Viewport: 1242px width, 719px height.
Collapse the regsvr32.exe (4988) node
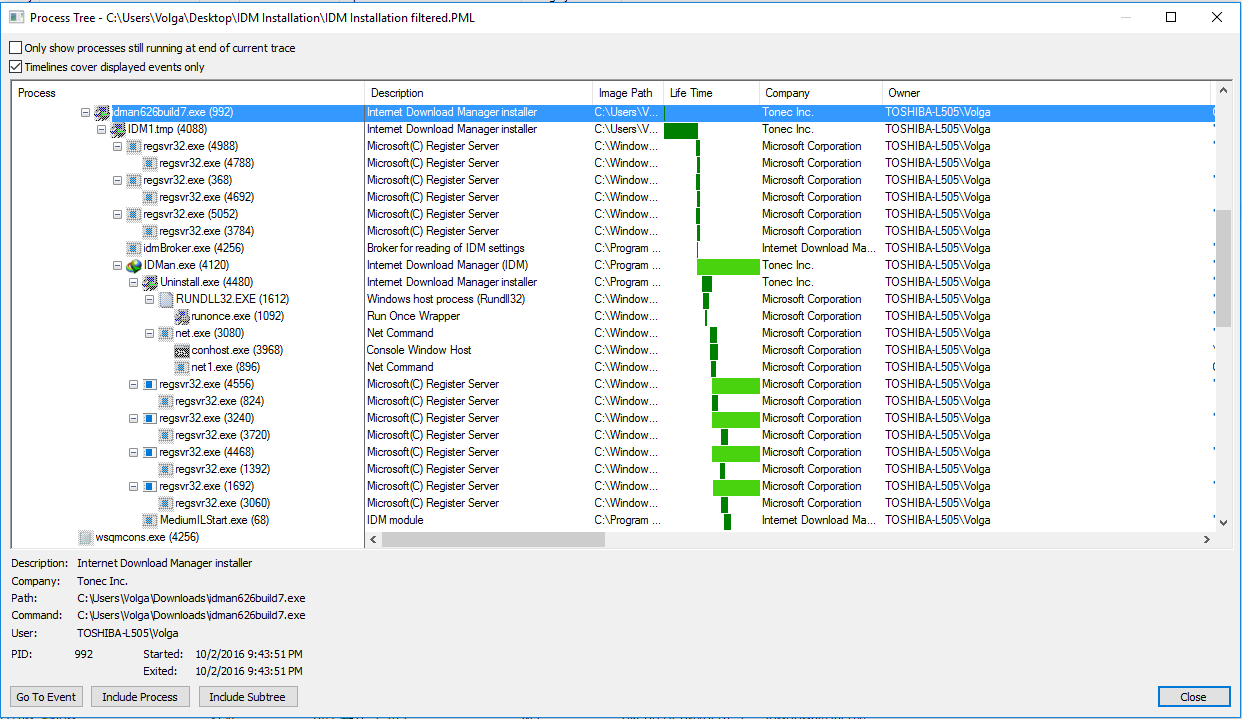pyautogui.click(x=118, y=146)
